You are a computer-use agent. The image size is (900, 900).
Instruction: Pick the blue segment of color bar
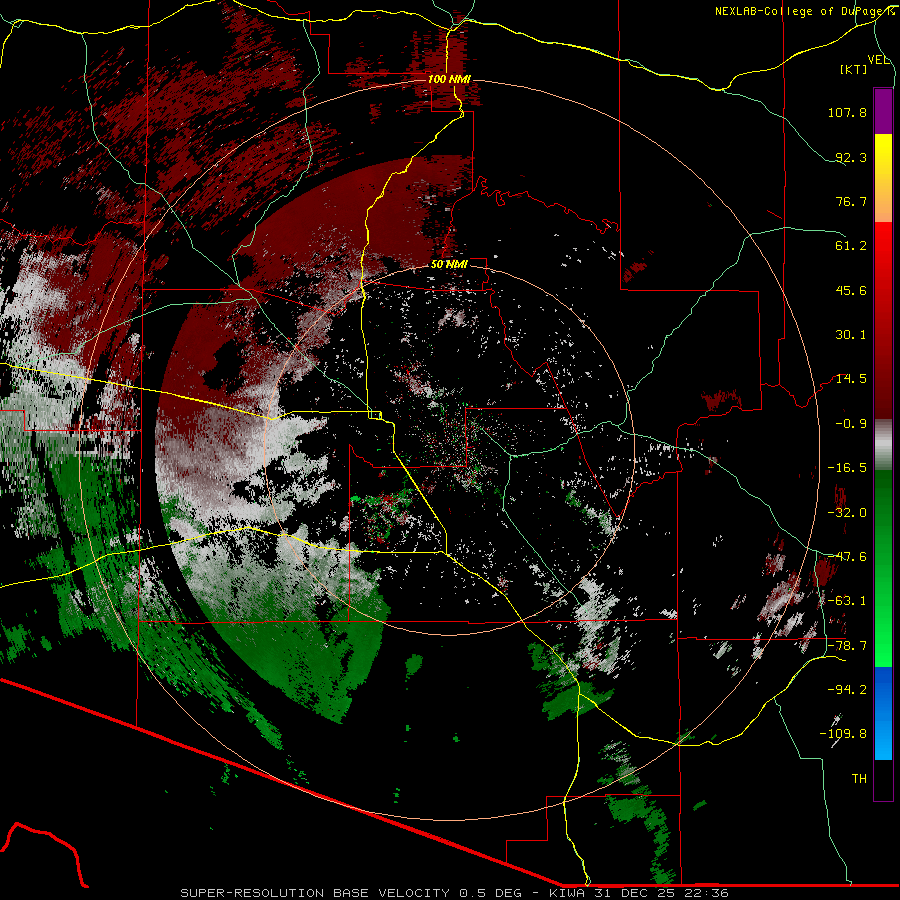pyautogui.click(x=883, y=713)
